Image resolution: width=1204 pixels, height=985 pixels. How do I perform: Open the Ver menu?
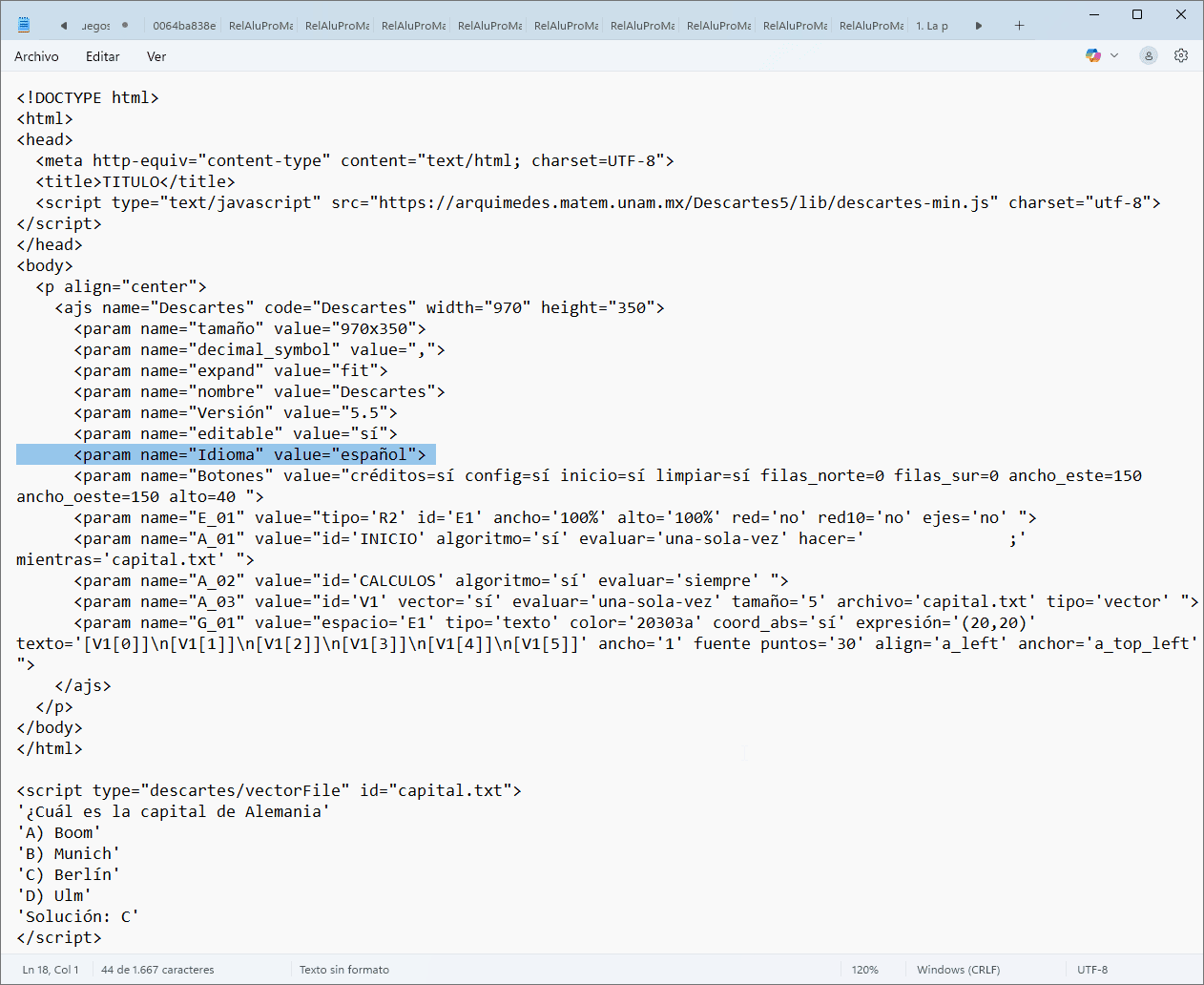pyautogui.click(x=156, y=56)
